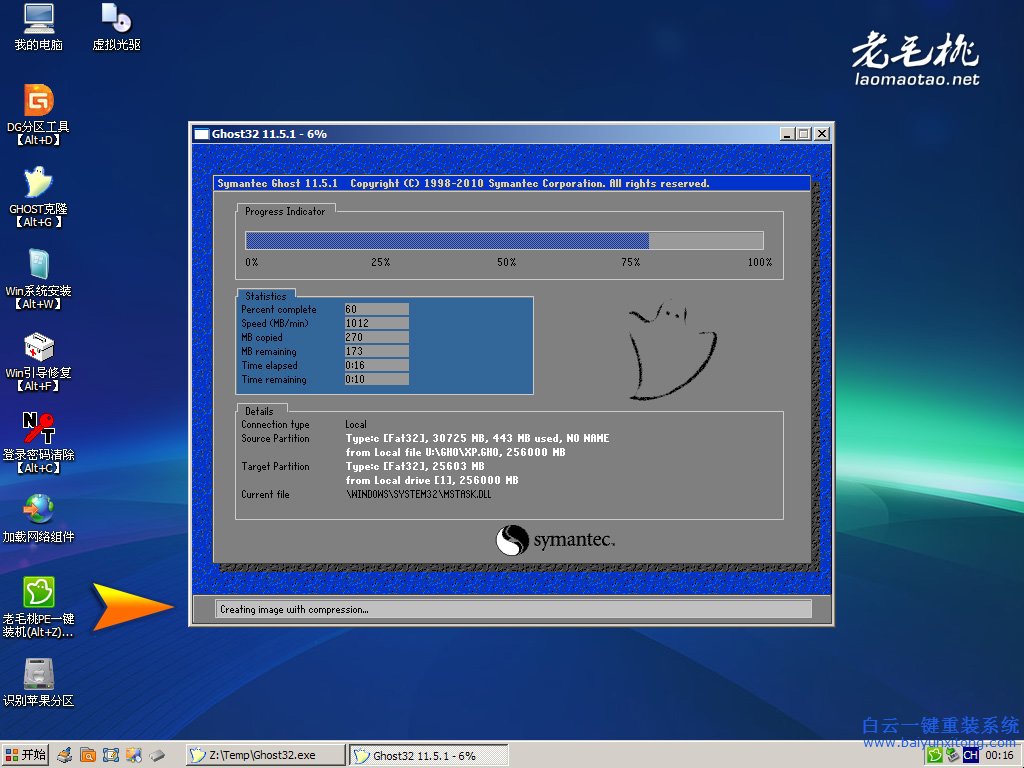Image resolution: width=1024 pixels, height=768 pixels.
Task: Open 加载网络组件 desktop shortcut
Action: click(38, 509)
